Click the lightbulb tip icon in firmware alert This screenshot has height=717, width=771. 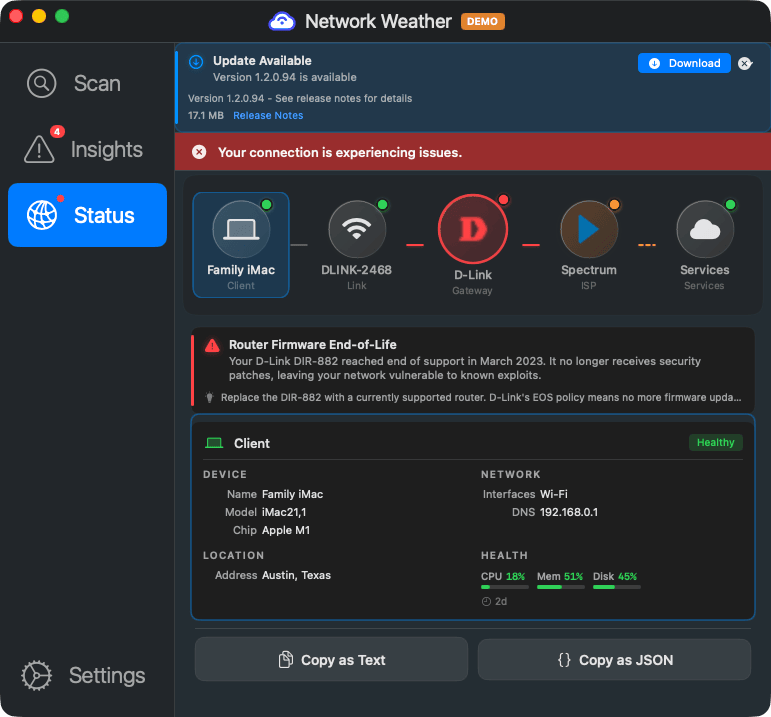click(209, 397)
